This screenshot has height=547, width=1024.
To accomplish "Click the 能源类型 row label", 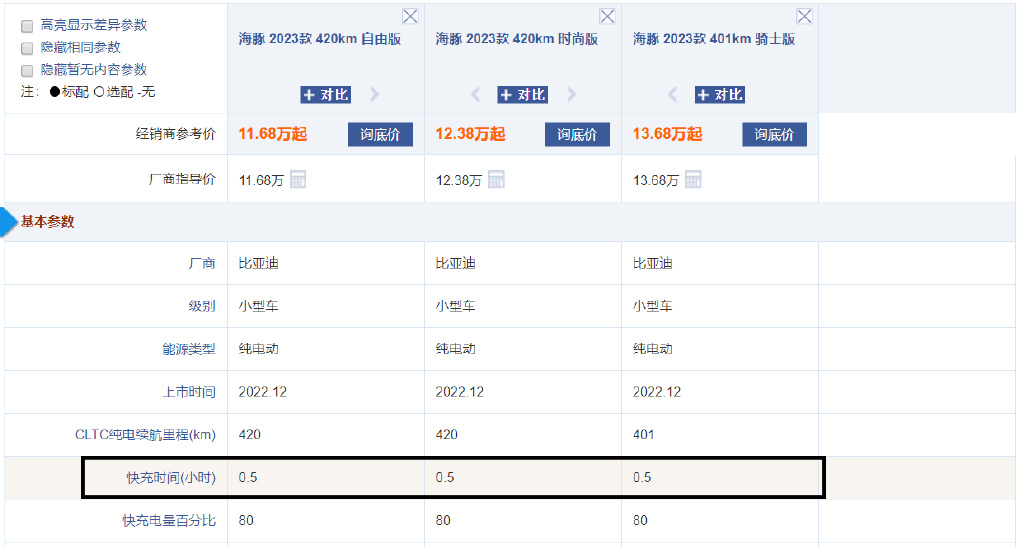I will click(x=189, y=349).
